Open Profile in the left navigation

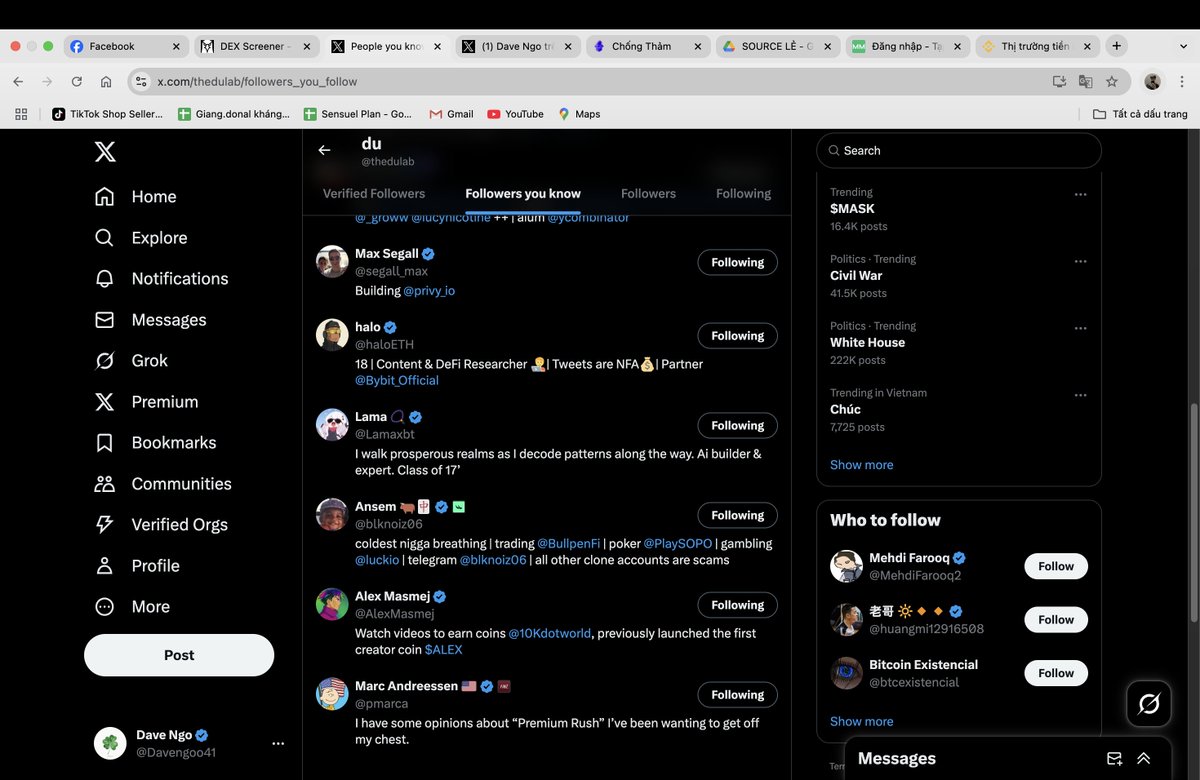coord(137,566)
